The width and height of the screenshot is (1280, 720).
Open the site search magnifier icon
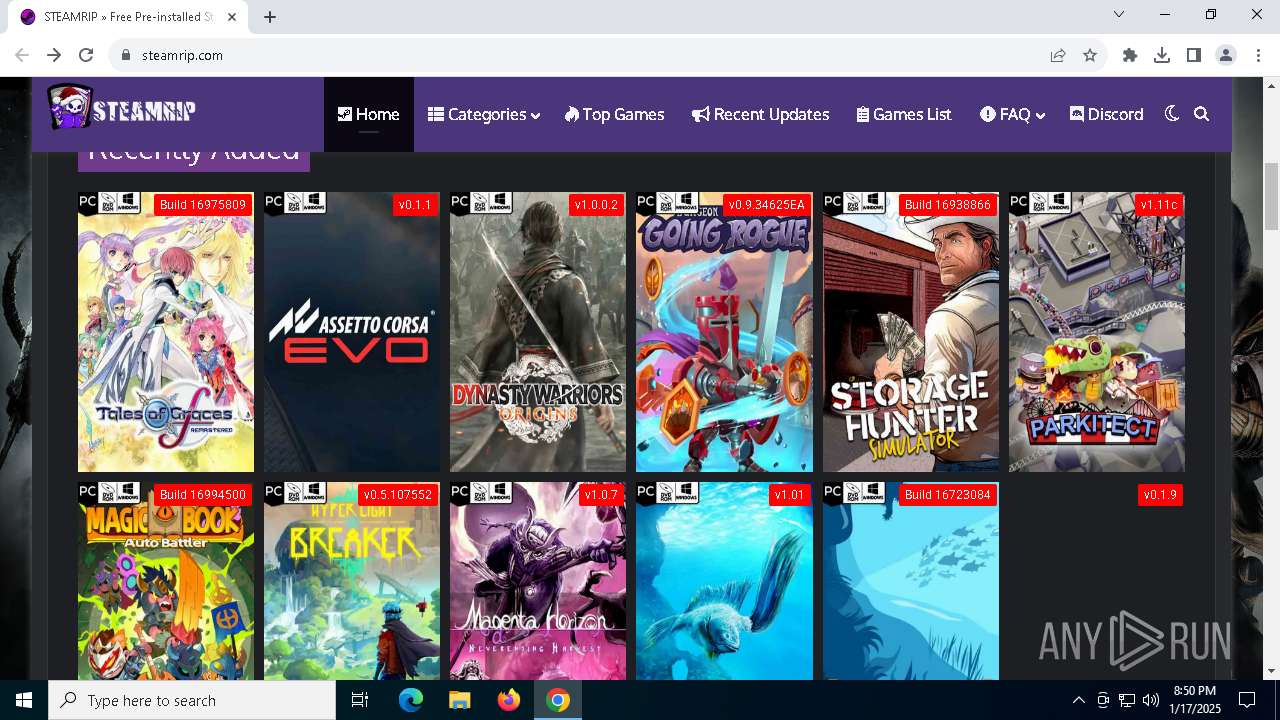click(1202, 114)
